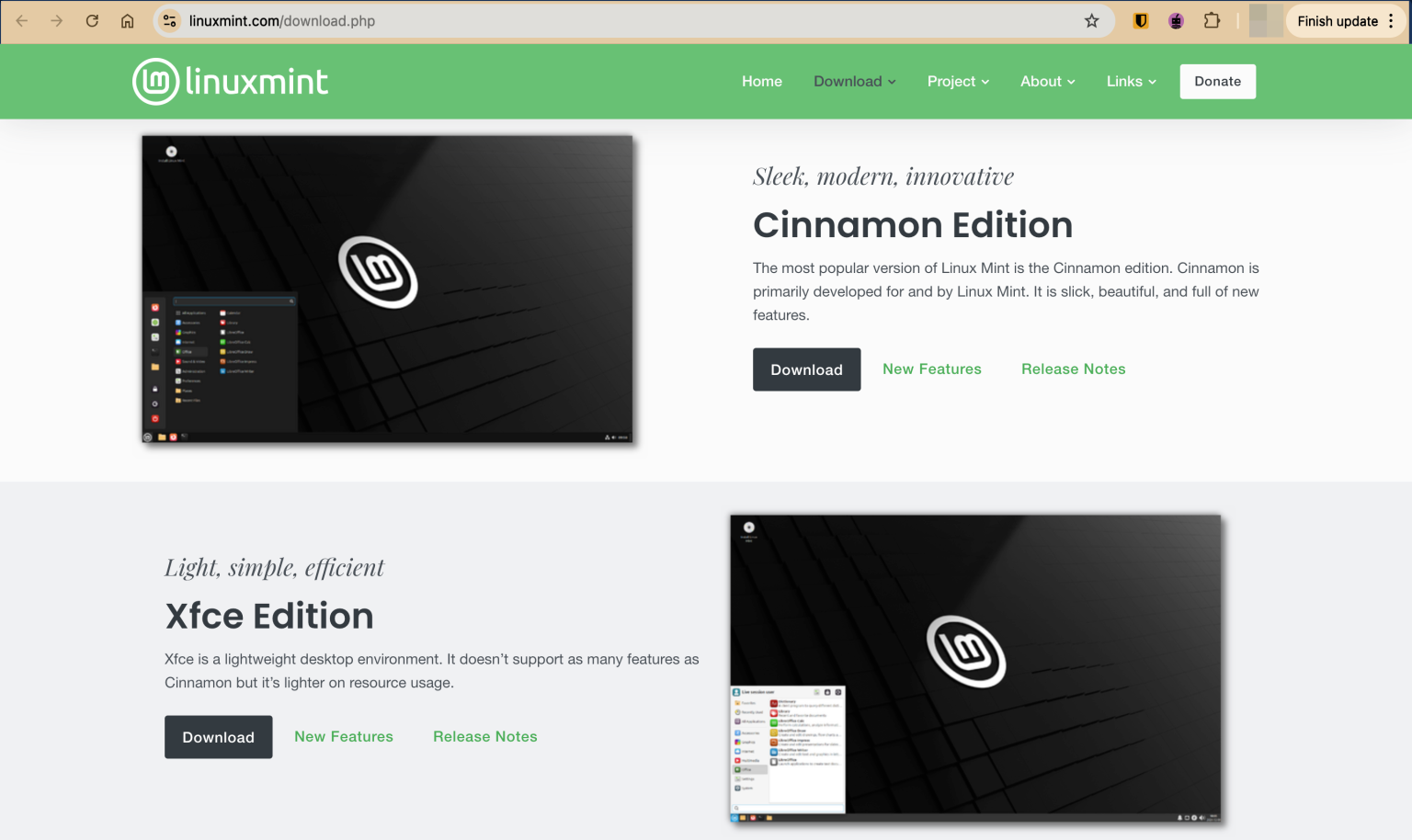Image resolution: width=1412 pixels, height=840 pixels.
Task: Open the adblocker shield extension icon
Action: 1140,20
